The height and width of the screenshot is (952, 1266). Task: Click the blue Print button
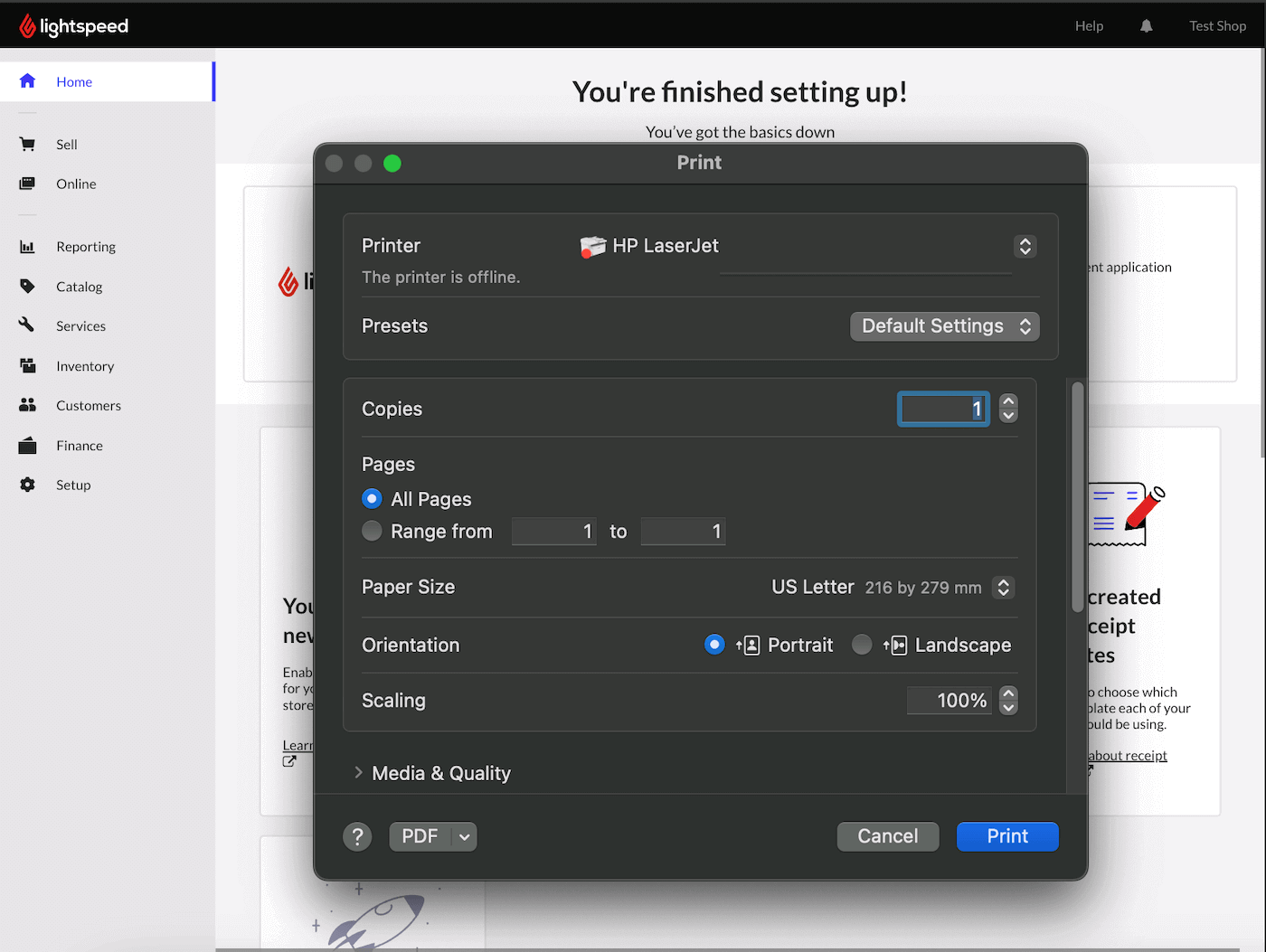[x=1006, y=837]
